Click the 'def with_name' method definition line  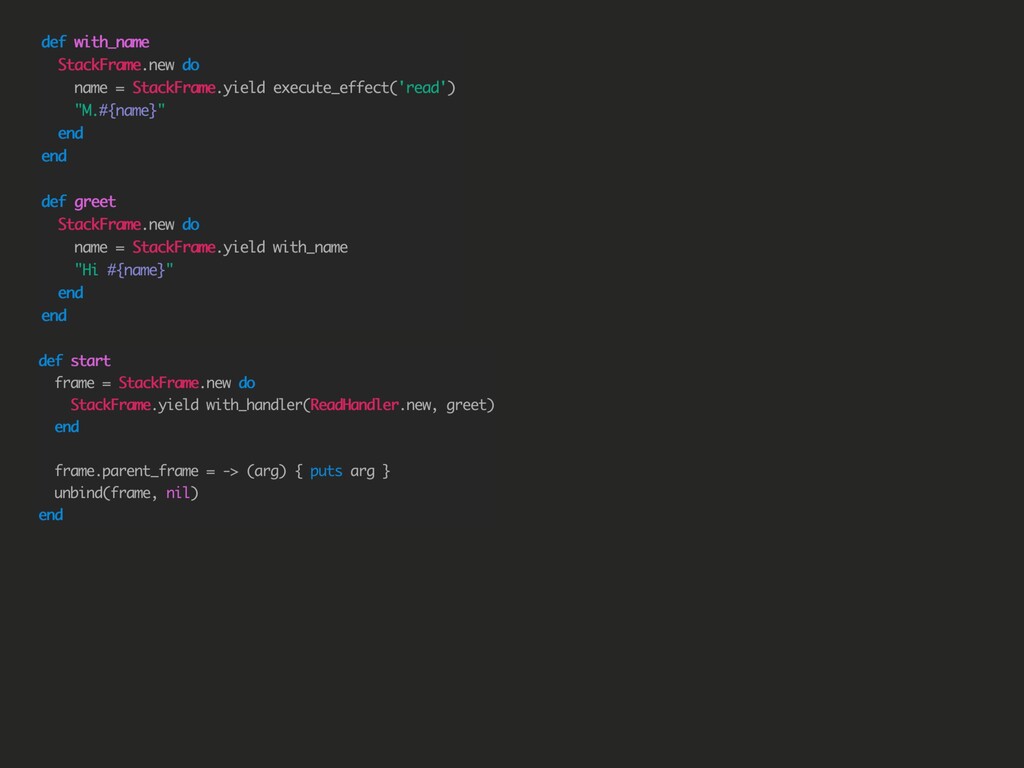[95, 42]
